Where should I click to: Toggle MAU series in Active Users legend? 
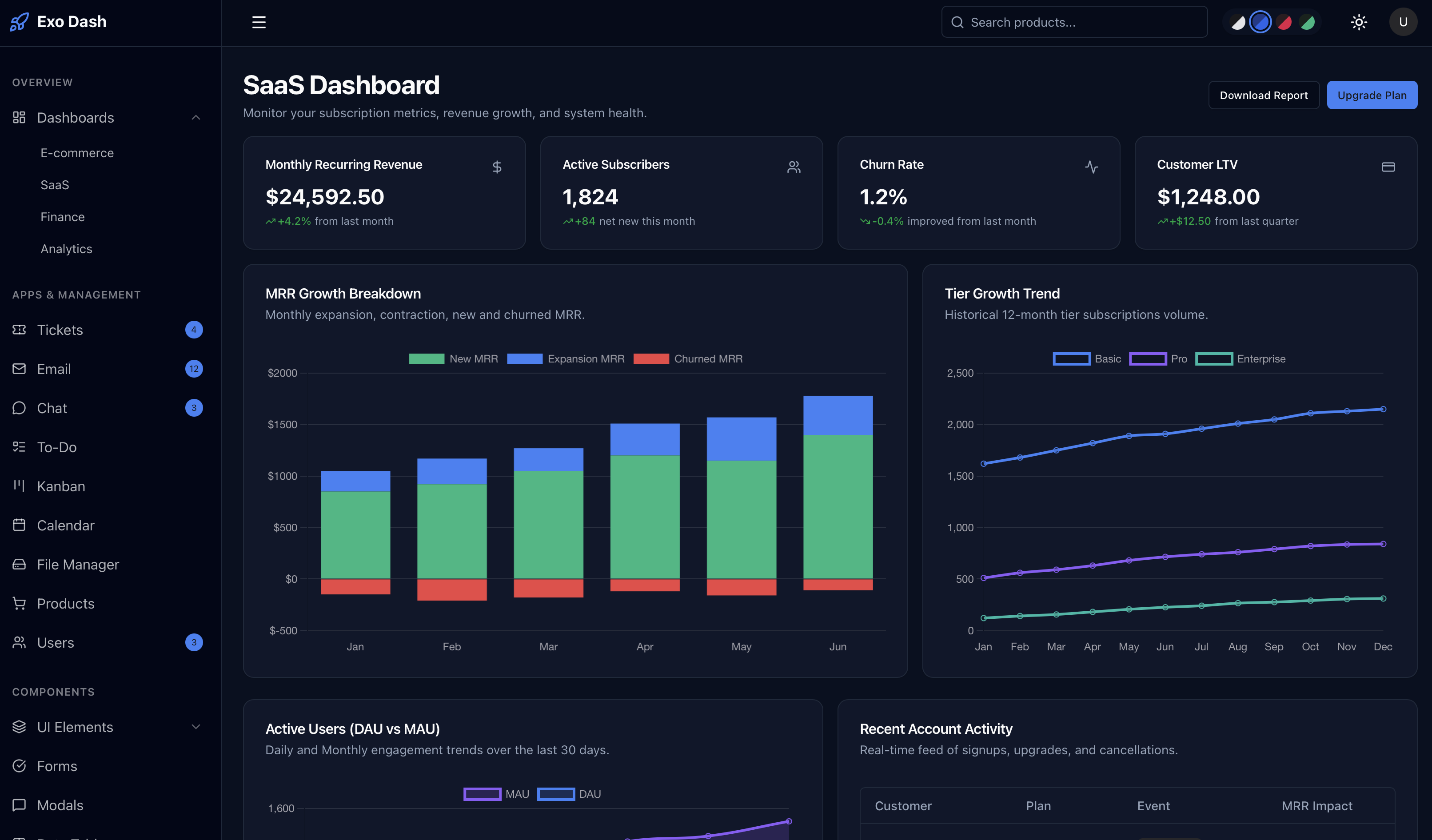pos(496,794)
